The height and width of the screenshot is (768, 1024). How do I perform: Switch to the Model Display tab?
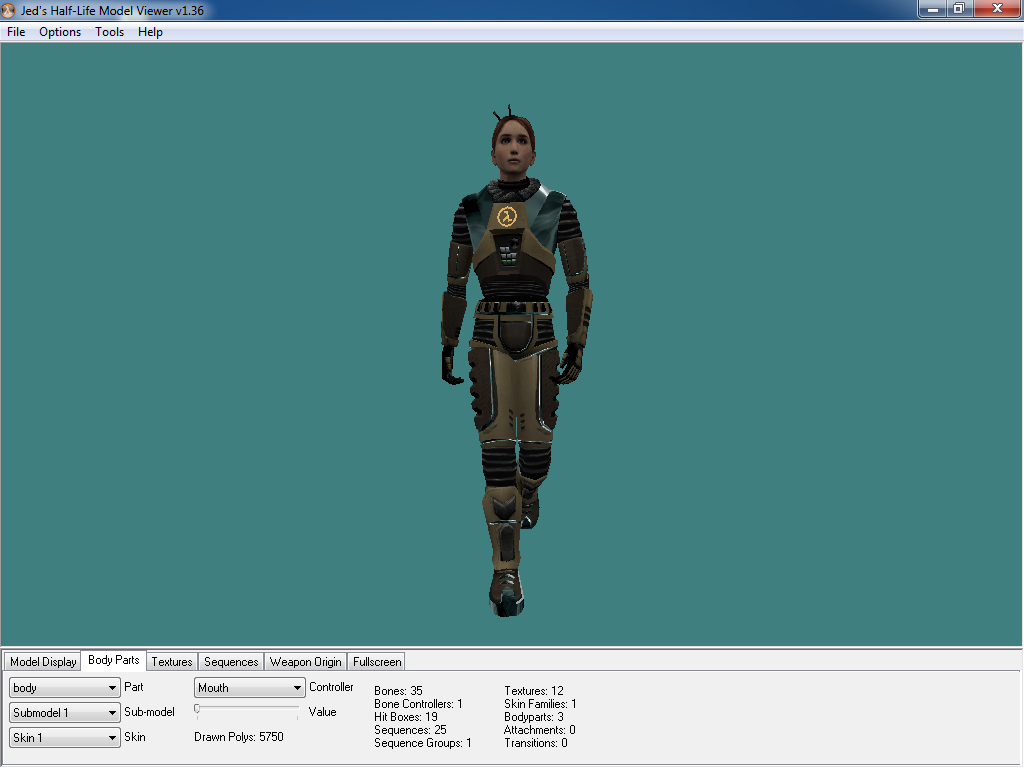coord(43,662)
